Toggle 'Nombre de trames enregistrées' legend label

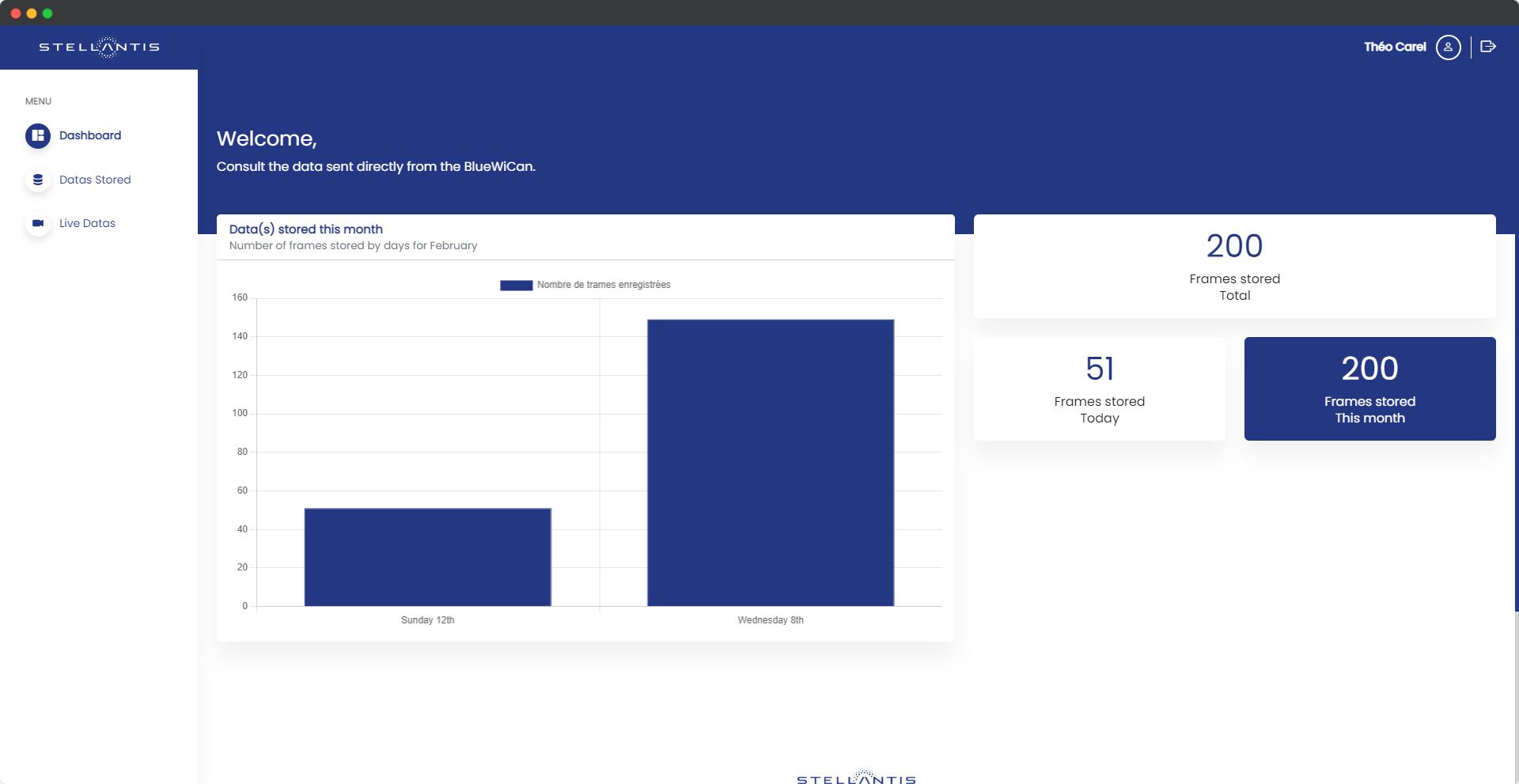[604, 286]
